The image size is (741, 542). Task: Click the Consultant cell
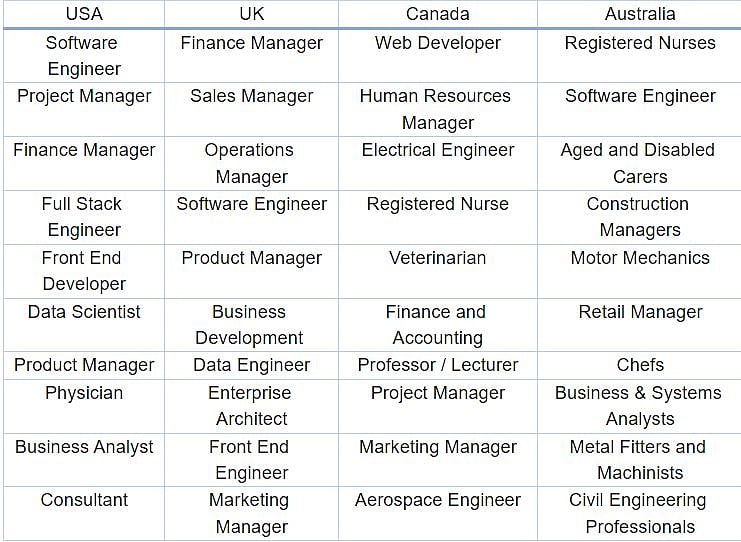pyautogui.click(x=83, y=500)
